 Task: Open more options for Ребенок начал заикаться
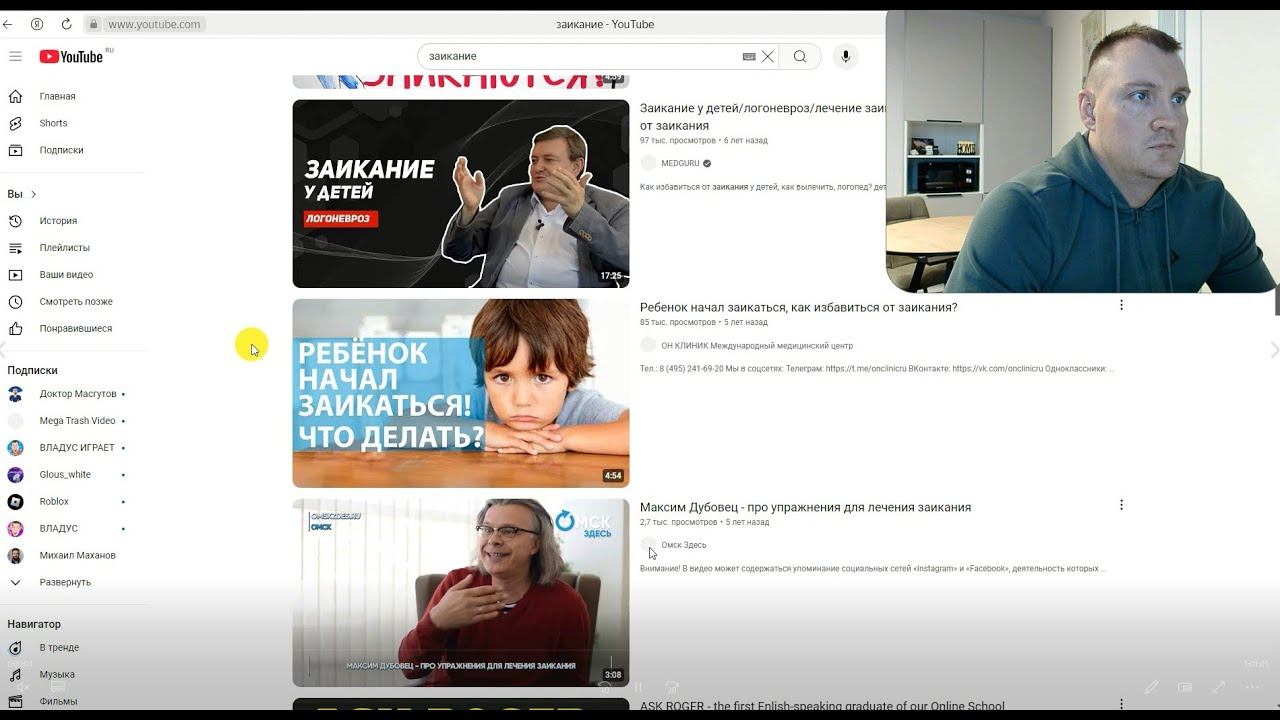coord(1121,305)
